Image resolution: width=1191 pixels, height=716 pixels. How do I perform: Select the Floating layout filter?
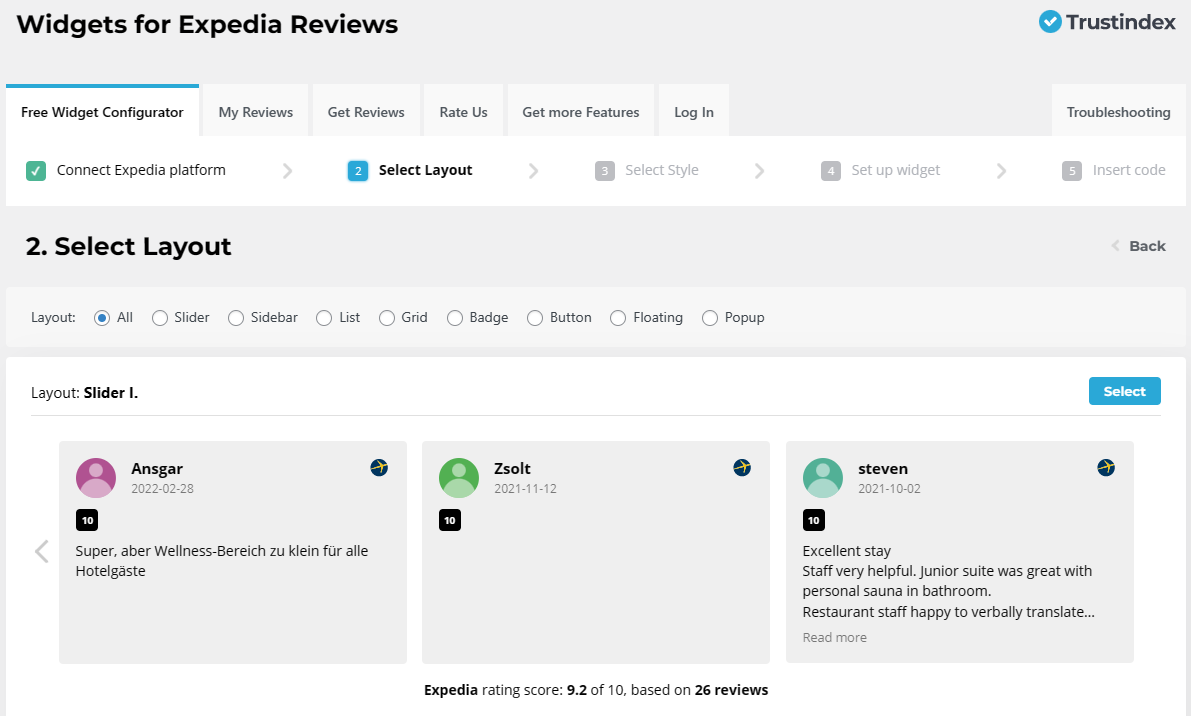pyautogui.click(x=617, y=317)
